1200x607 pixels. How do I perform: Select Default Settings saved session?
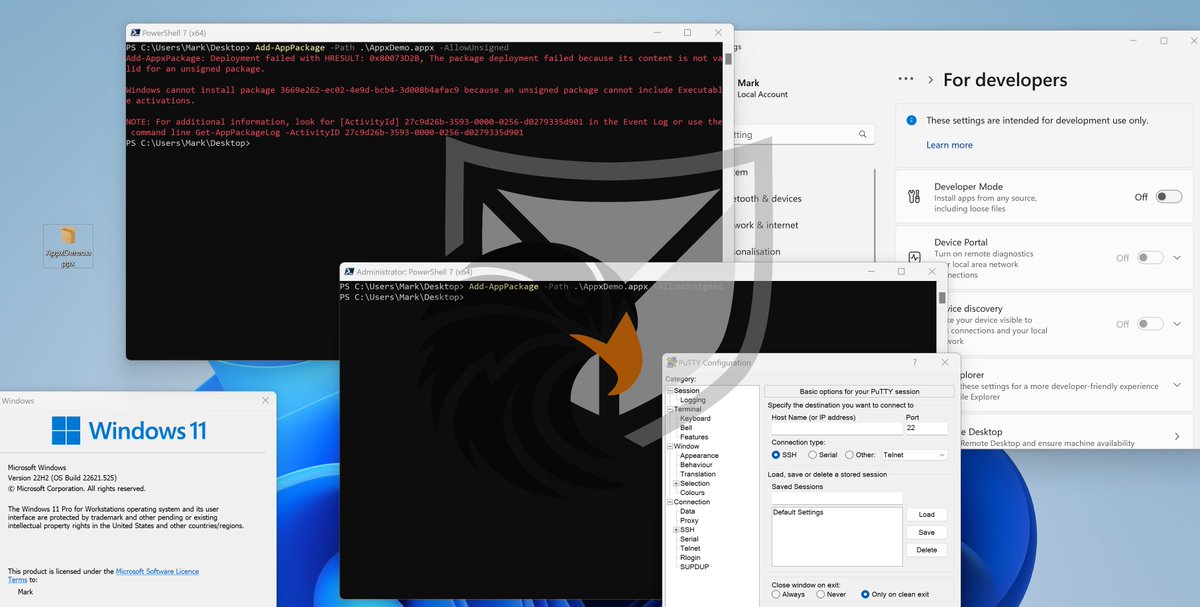click(x=798, y=512)
